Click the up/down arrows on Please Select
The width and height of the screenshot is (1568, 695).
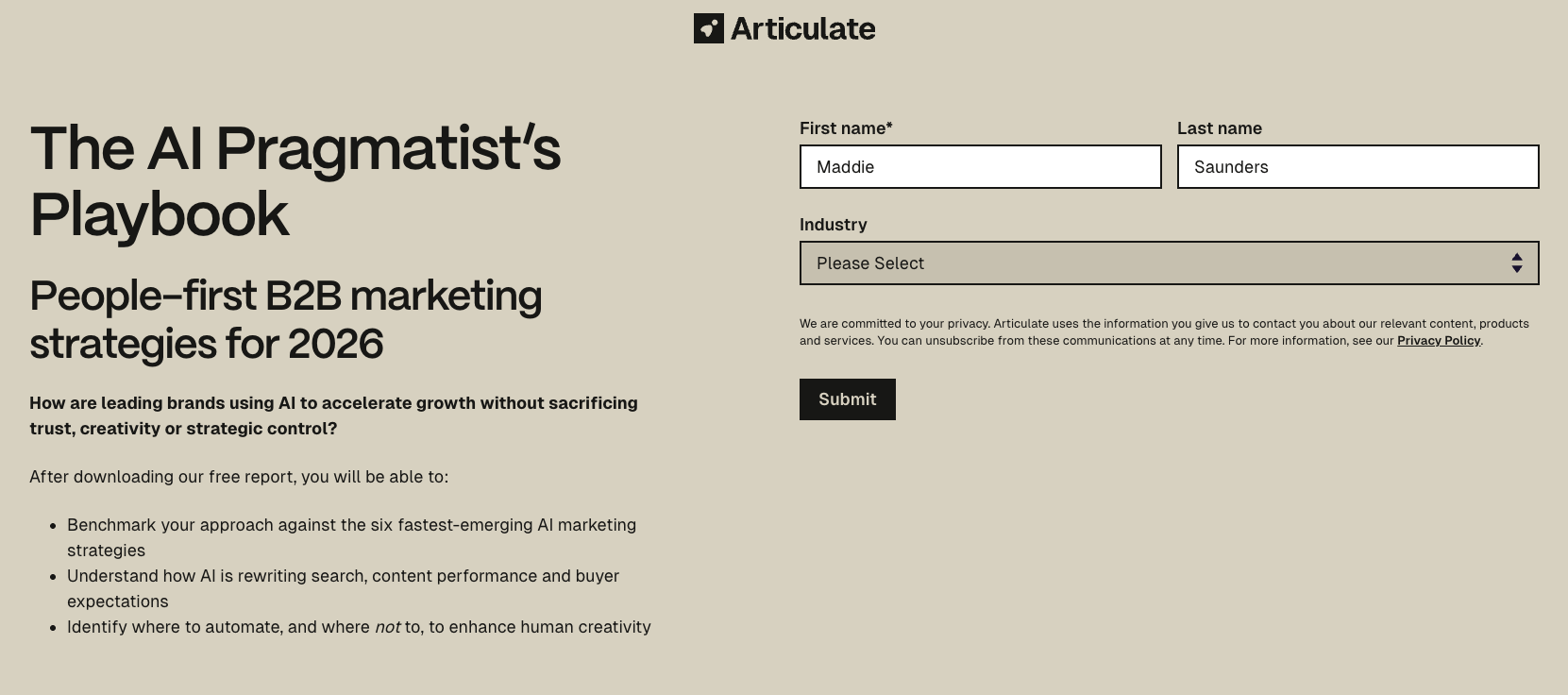1517,263
